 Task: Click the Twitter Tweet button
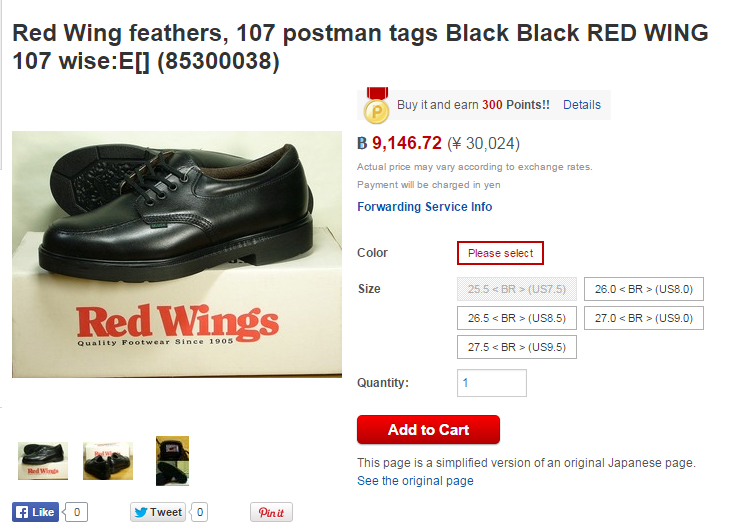[158, 513]
